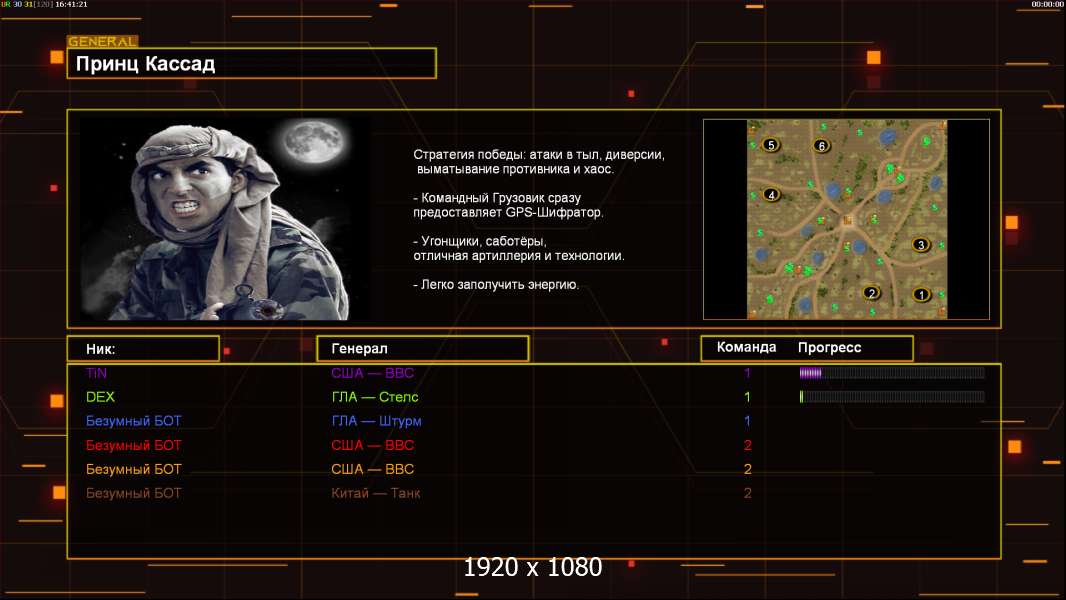Screen dimensions: 1066x600
Task: Click start position marker 5 on map
Action: click(770, 145)
